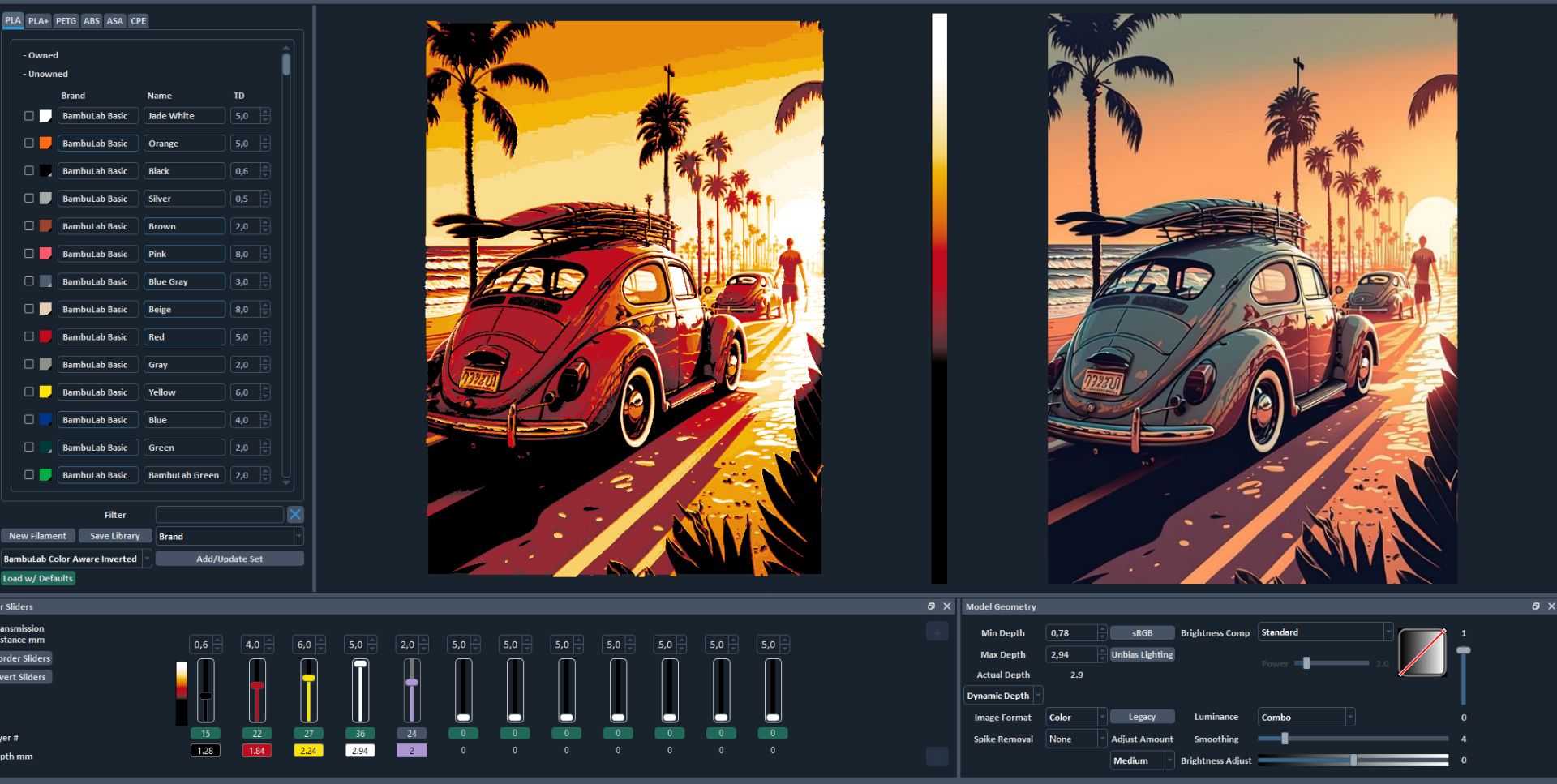Viewport: 1557px width, 784px height.
Task: Tick the BambuLab Green checkbox
Action: click(29, 475)
